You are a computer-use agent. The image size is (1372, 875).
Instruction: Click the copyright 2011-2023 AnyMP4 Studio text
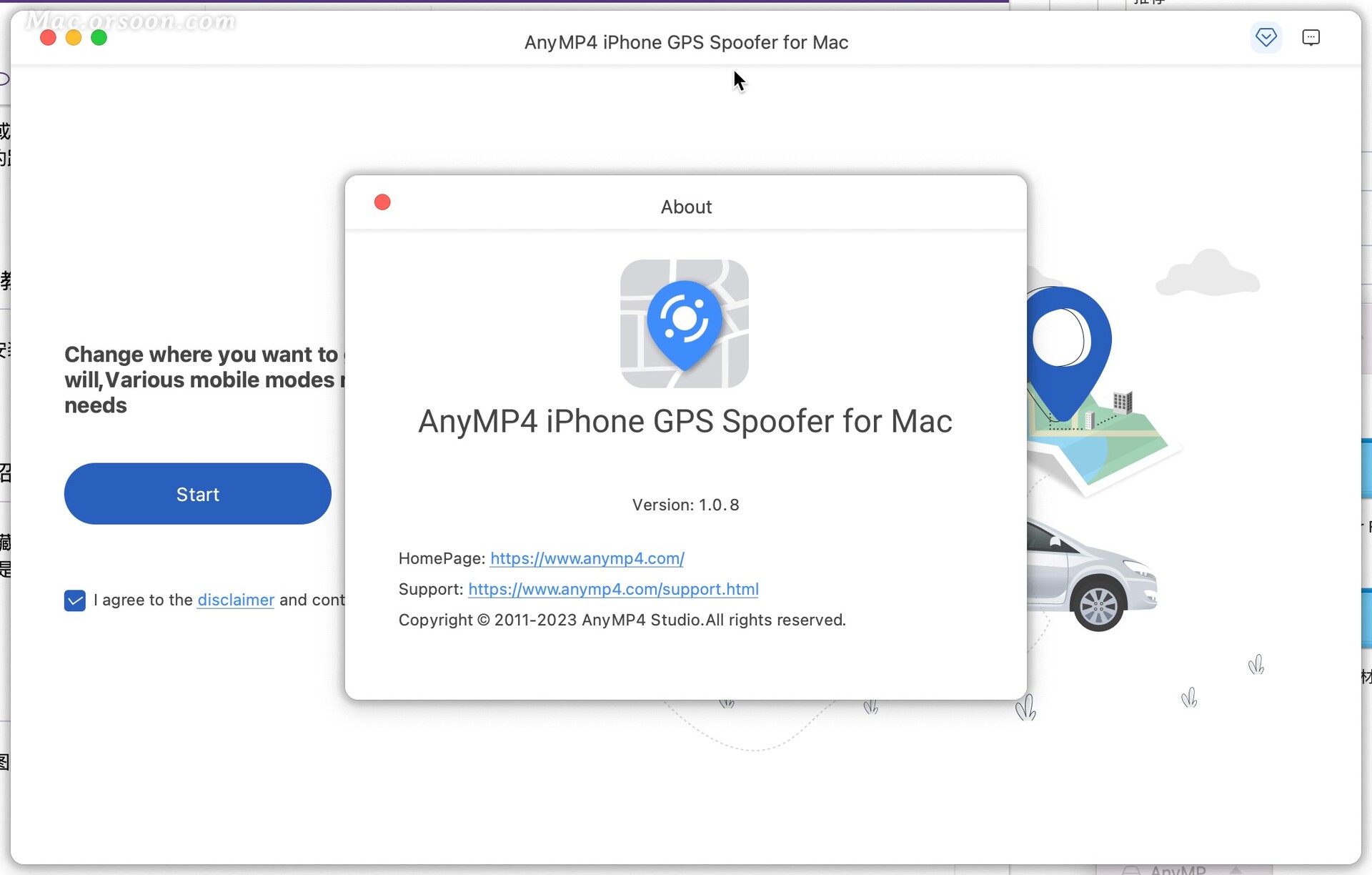(x=622, y=620)
